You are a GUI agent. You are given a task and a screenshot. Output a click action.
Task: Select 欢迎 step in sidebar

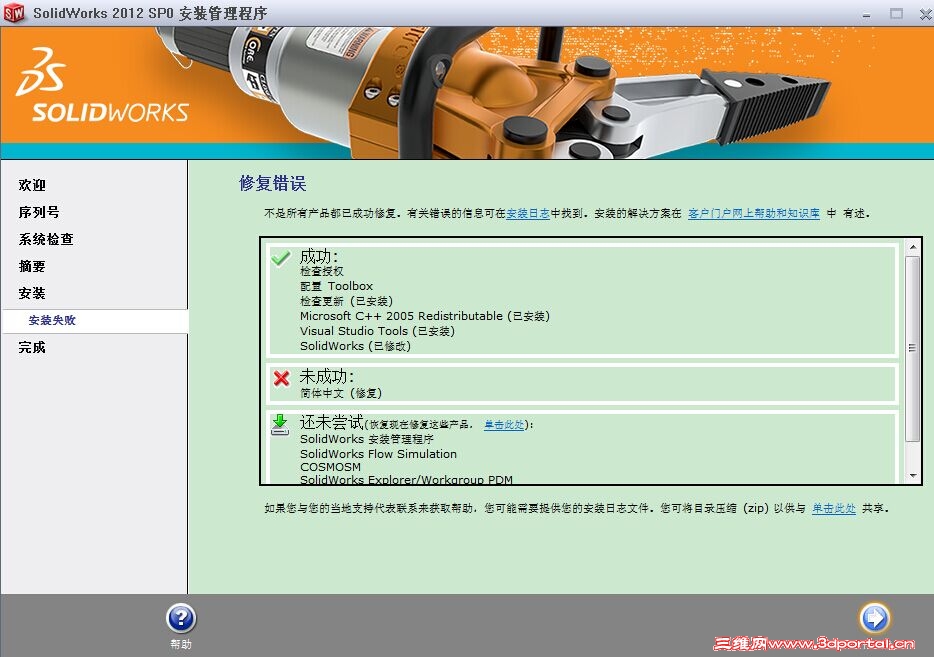click(x=32, y=185)
